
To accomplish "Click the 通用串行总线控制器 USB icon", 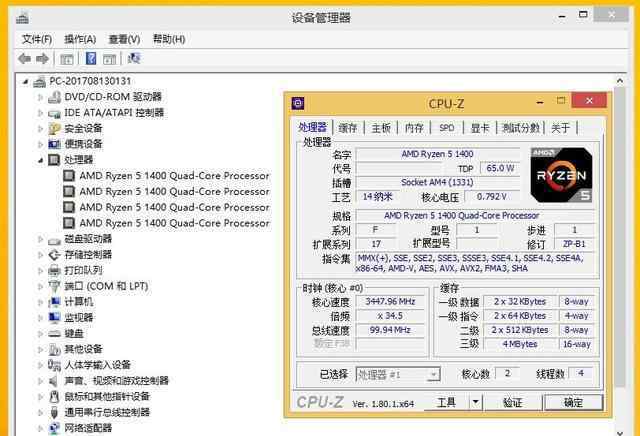I will pos(54,412).
